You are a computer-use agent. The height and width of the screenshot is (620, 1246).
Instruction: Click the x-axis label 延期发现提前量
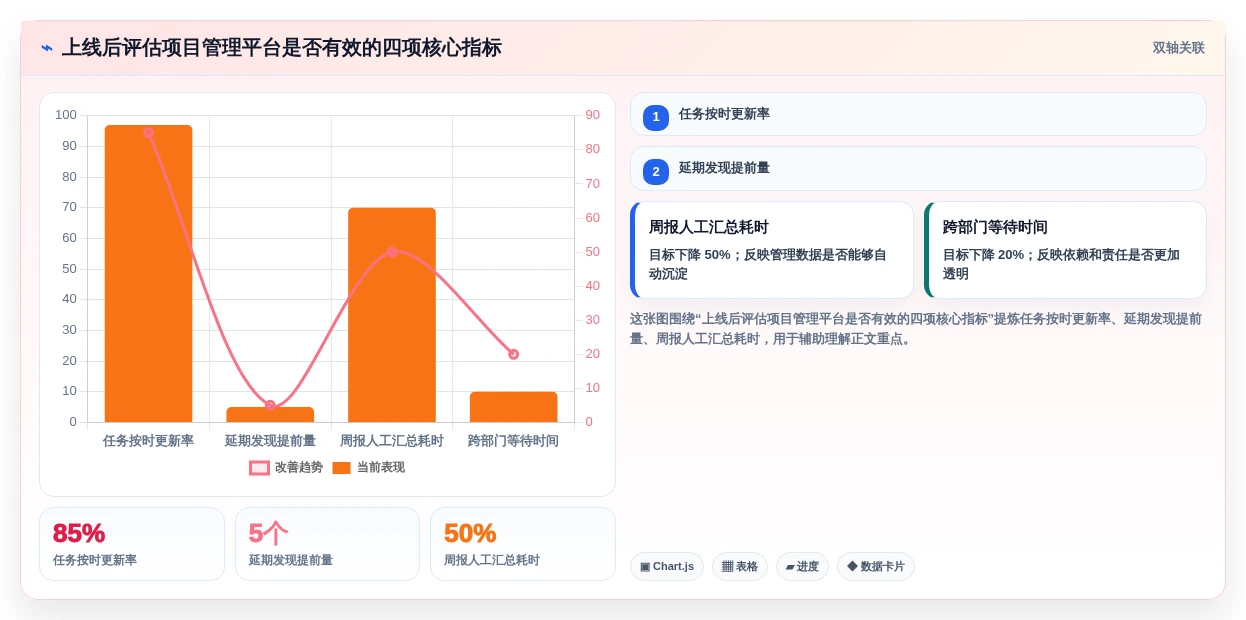pos(270,441)
